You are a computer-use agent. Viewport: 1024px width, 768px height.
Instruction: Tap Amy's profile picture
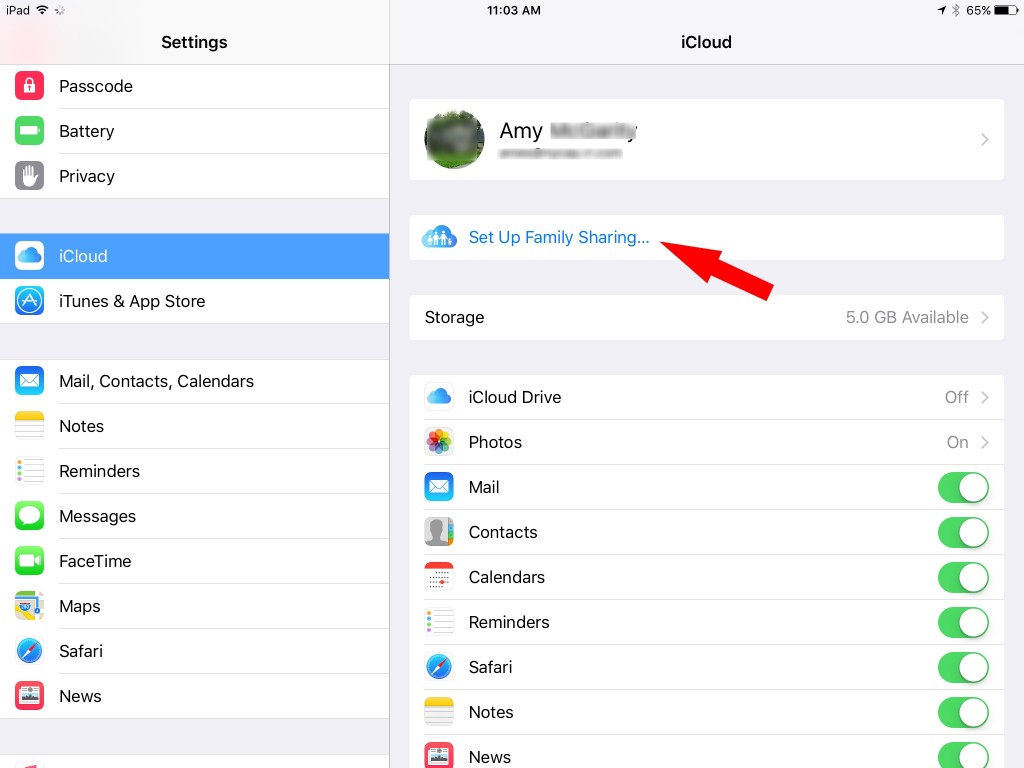pos(455,139)
